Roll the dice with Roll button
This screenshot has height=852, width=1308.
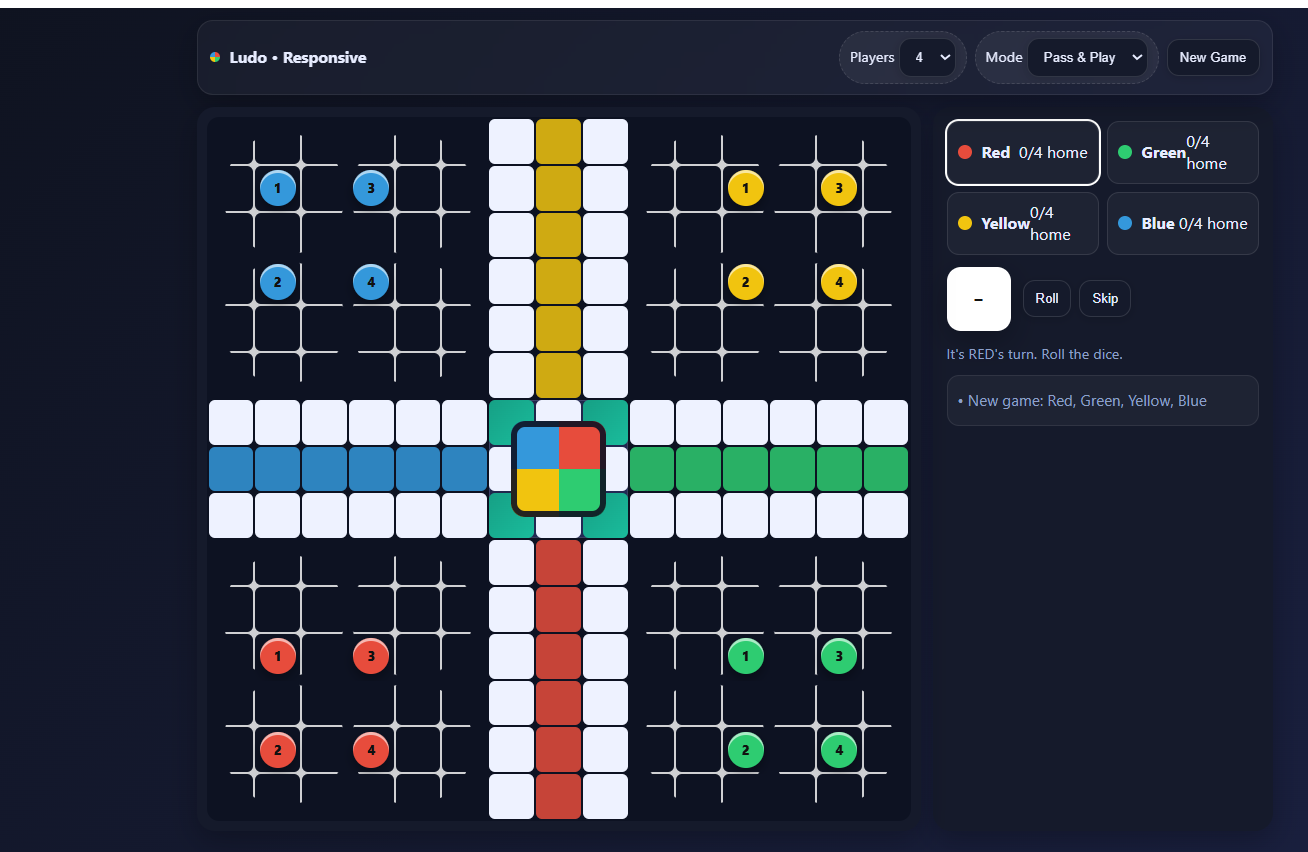1046,299
